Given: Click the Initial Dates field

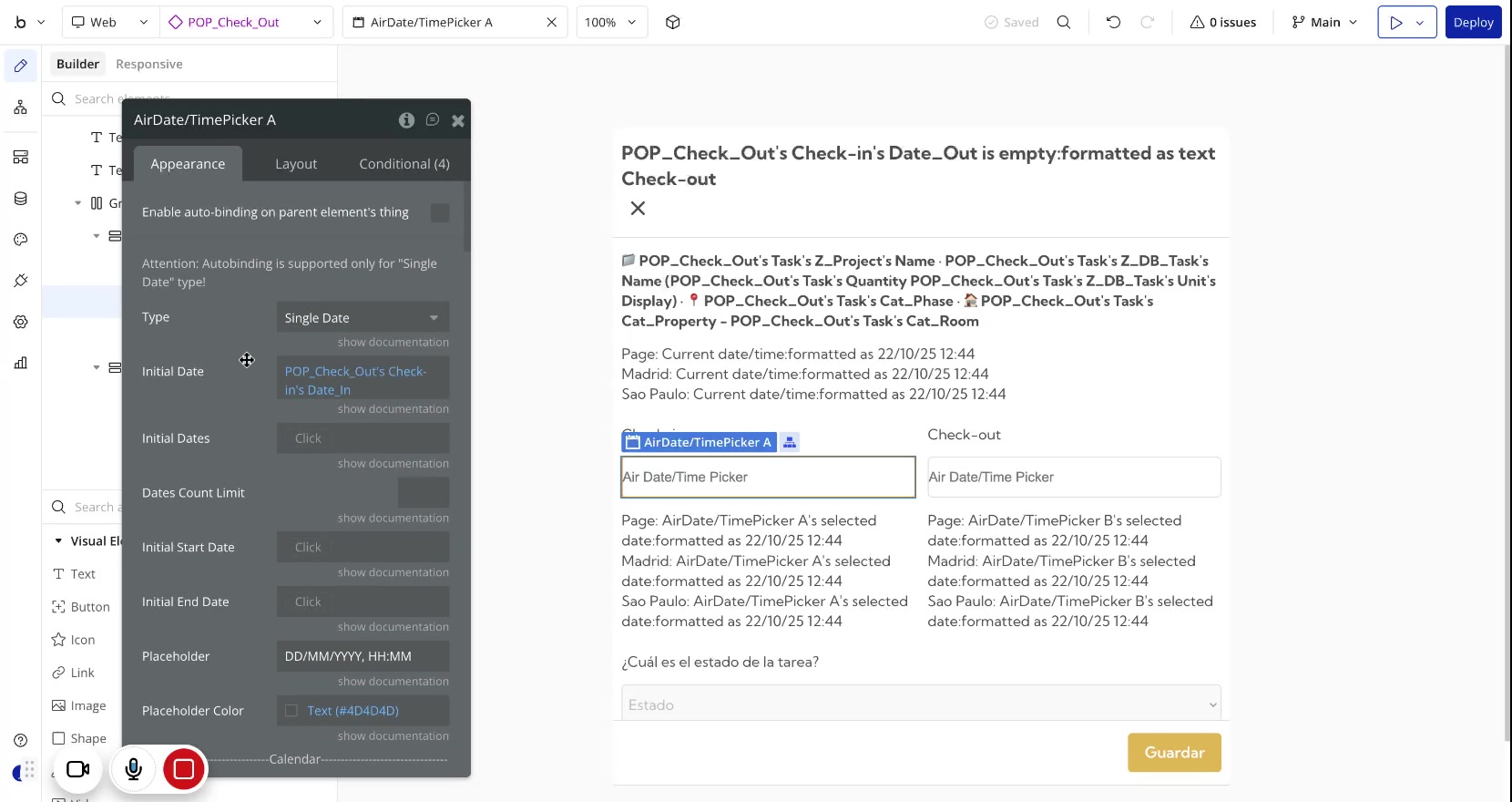Looking at the screenshot, I should coord(363,438).
